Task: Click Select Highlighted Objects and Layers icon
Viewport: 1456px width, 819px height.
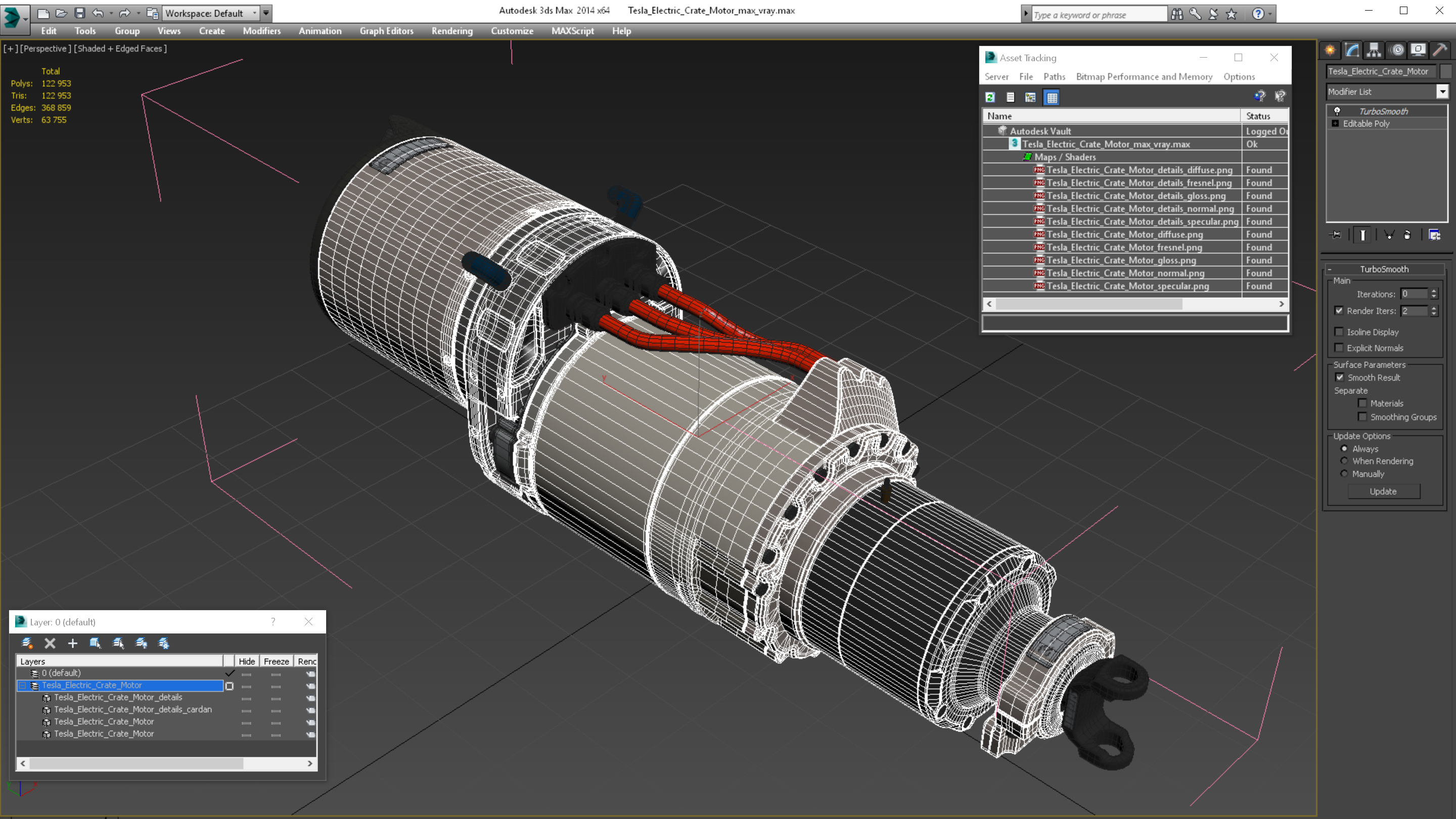Action: [x=95, y=643]
